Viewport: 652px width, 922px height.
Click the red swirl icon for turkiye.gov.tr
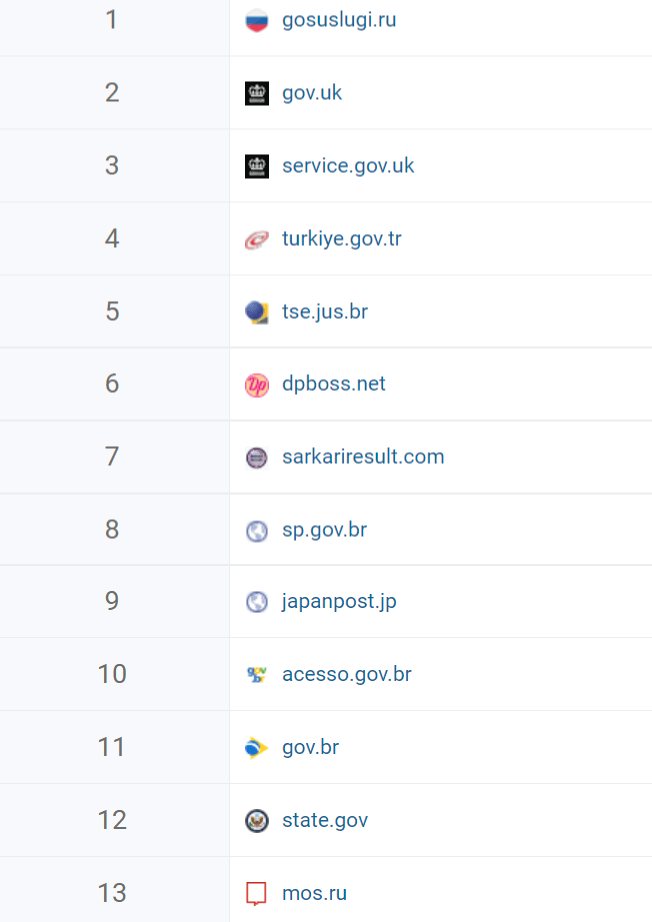[256, 239]
